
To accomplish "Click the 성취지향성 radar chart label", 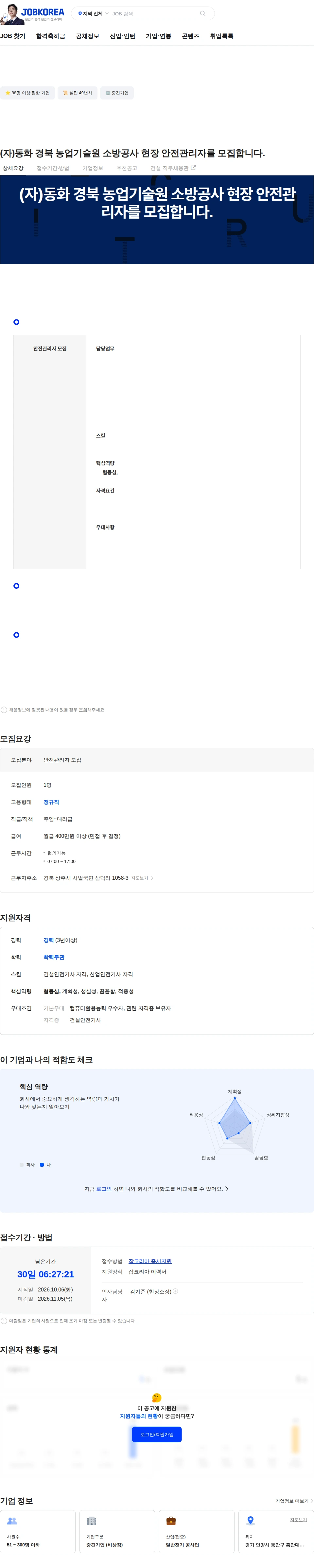I will click(277, 1114).
